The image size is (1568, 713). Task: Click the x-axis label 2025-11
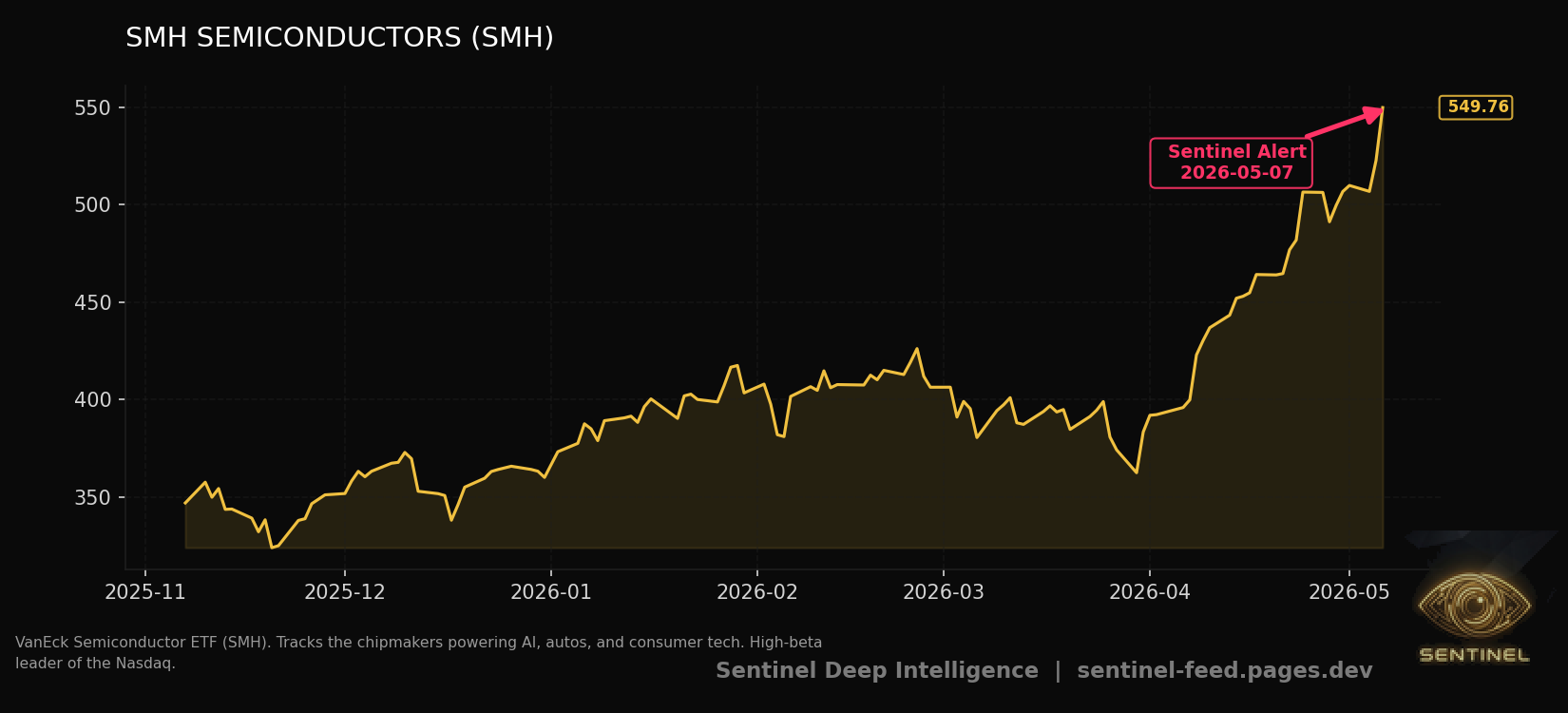[145, 592]
